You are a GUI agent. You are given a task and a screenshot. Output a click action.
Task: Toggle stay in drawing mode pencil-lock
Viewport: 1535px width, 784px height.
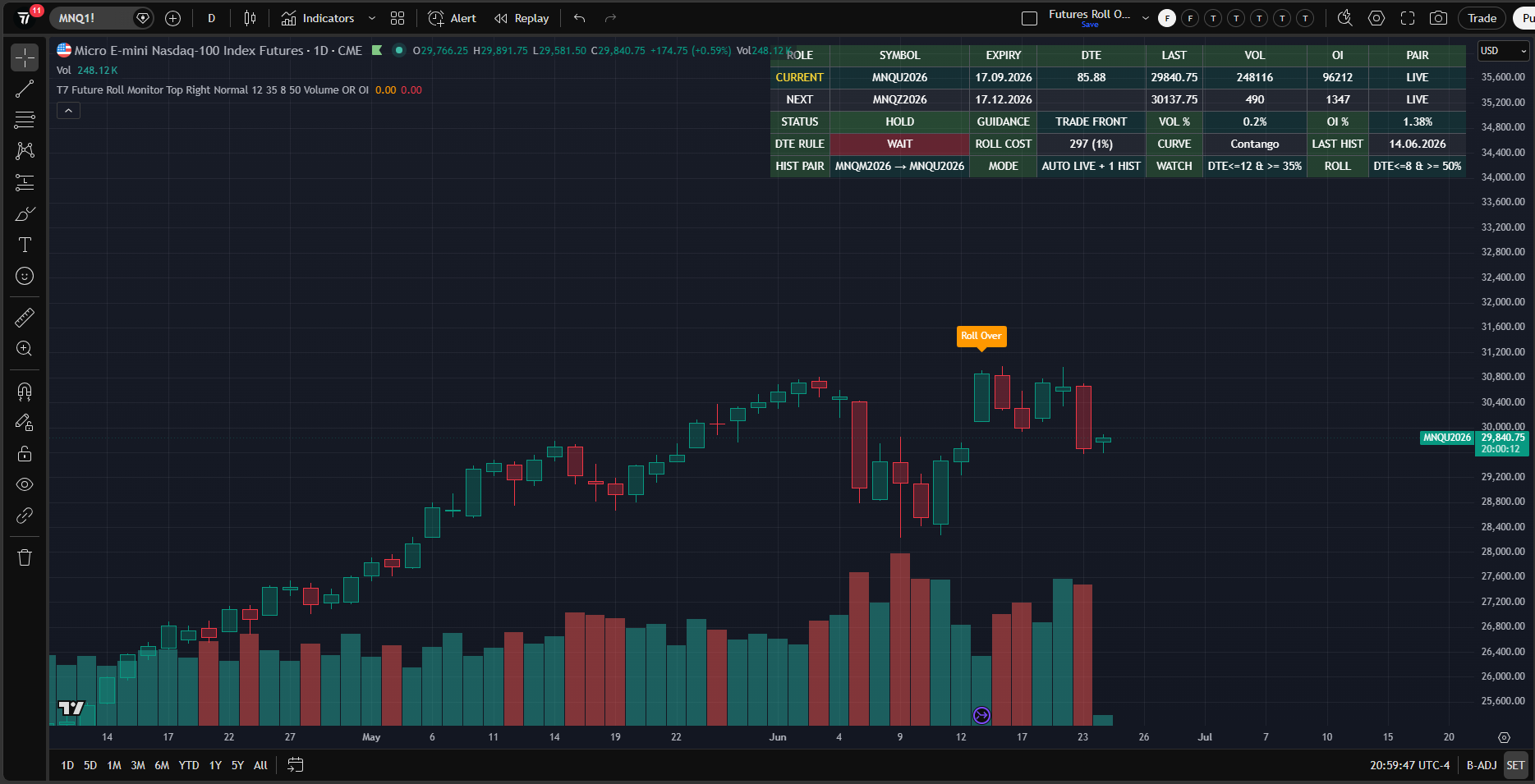click(x=25, y=422)
